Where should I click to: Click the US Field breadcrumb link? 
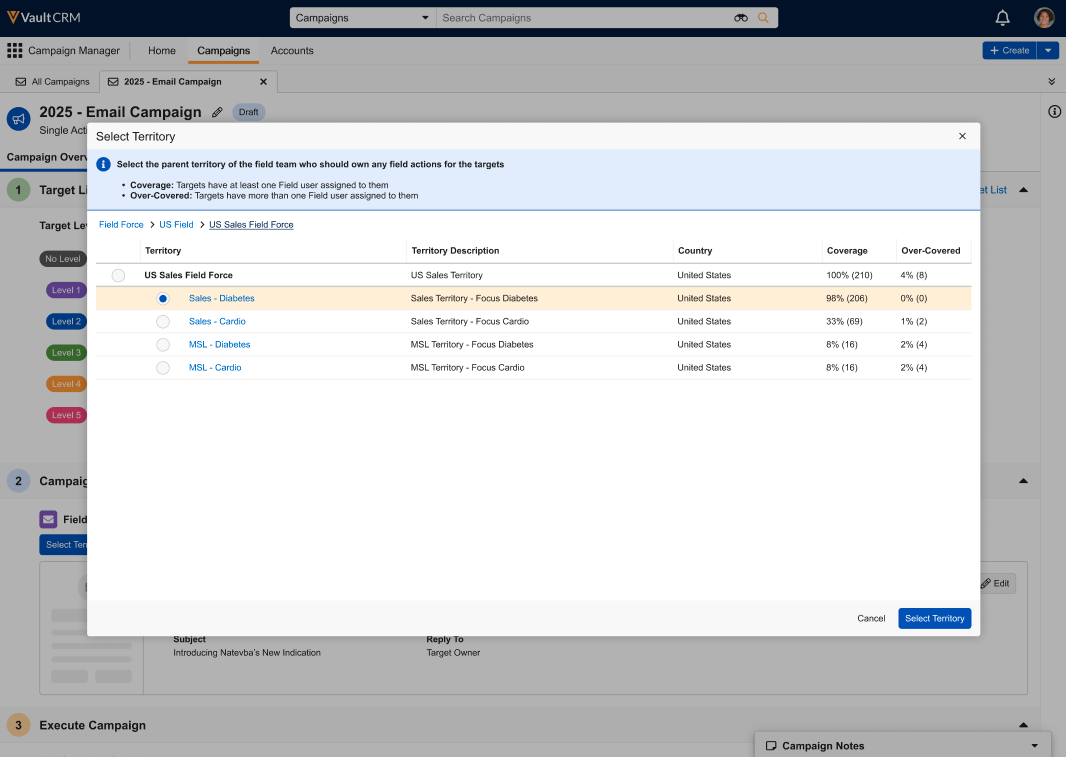(x=176, y=225)
